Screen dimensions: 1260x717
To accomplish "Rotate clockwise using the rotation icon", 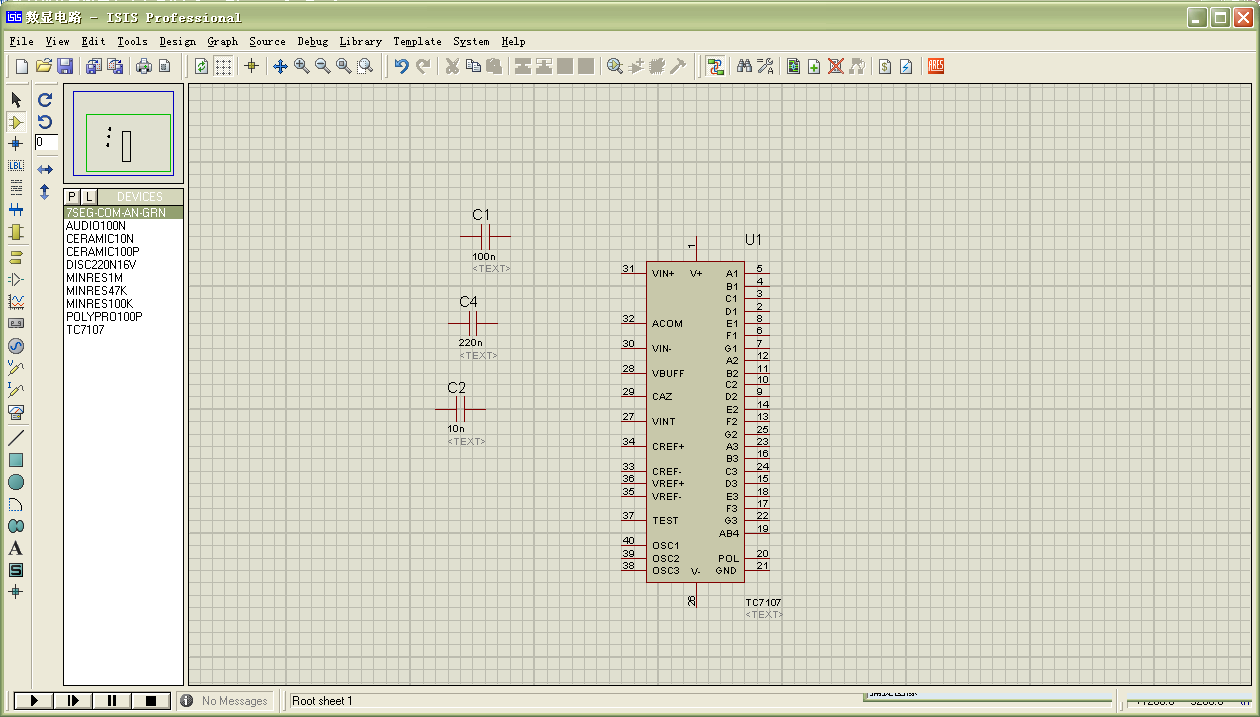I will 45,100.
